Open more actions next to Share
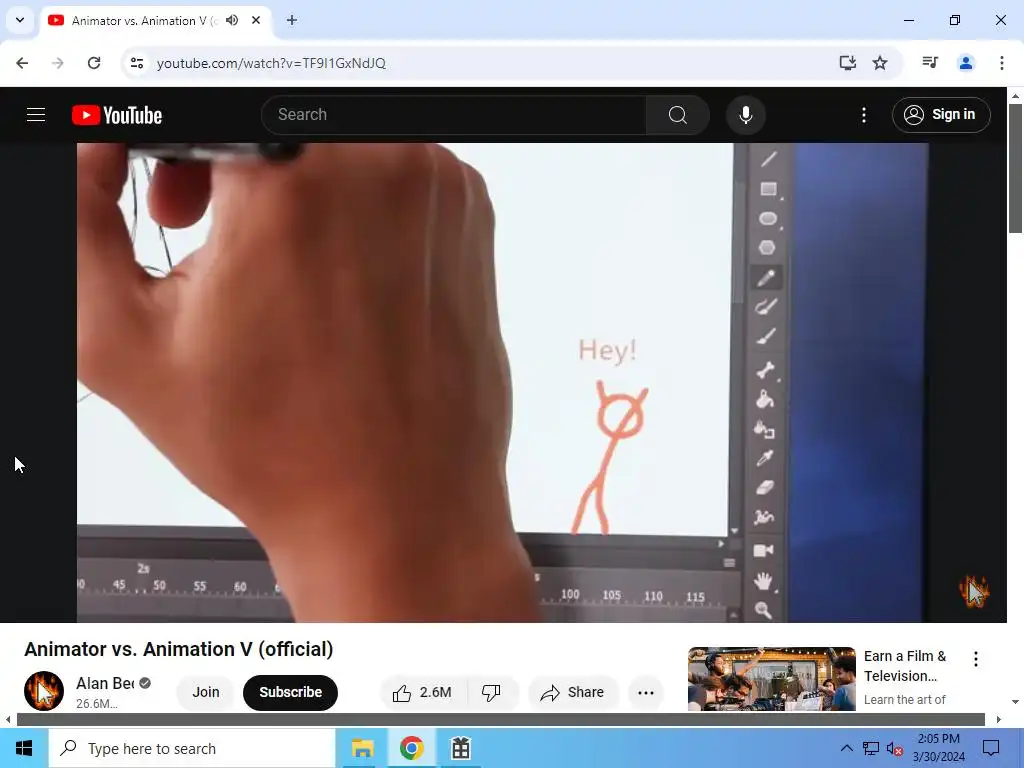 point(645,693)
